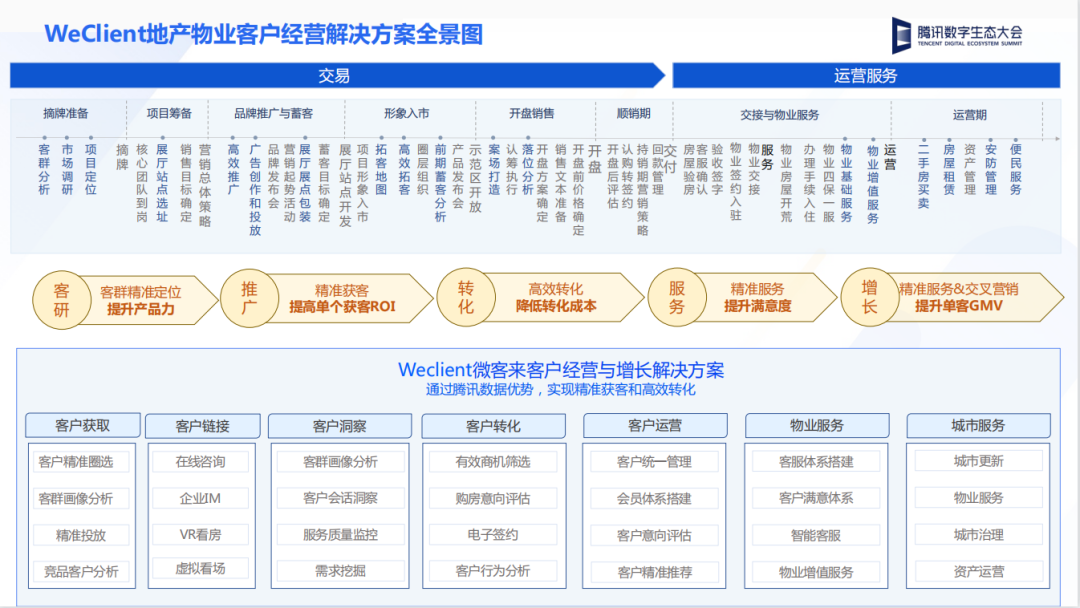Open the 客户运营 column header
The width and height of the screenshot is (1080, 608).
(655, 426)
